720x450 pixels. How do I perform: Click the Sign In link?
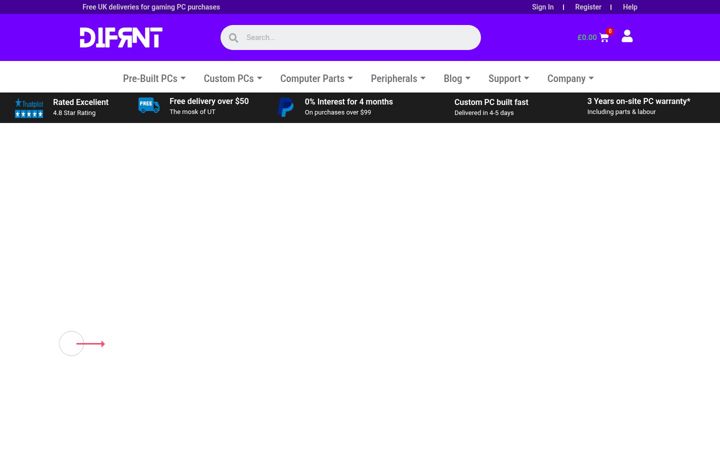pyautogui.click(x=543, y=7)
